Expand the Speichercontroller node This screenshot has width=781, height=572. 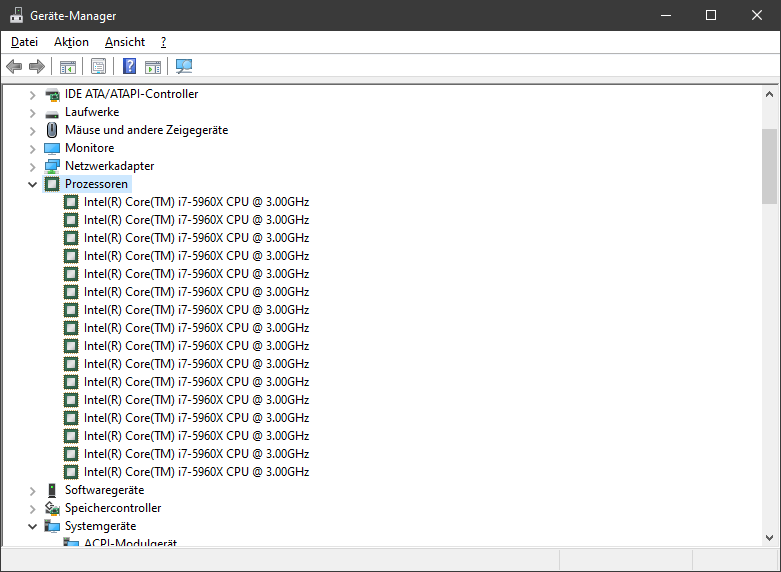33,509
